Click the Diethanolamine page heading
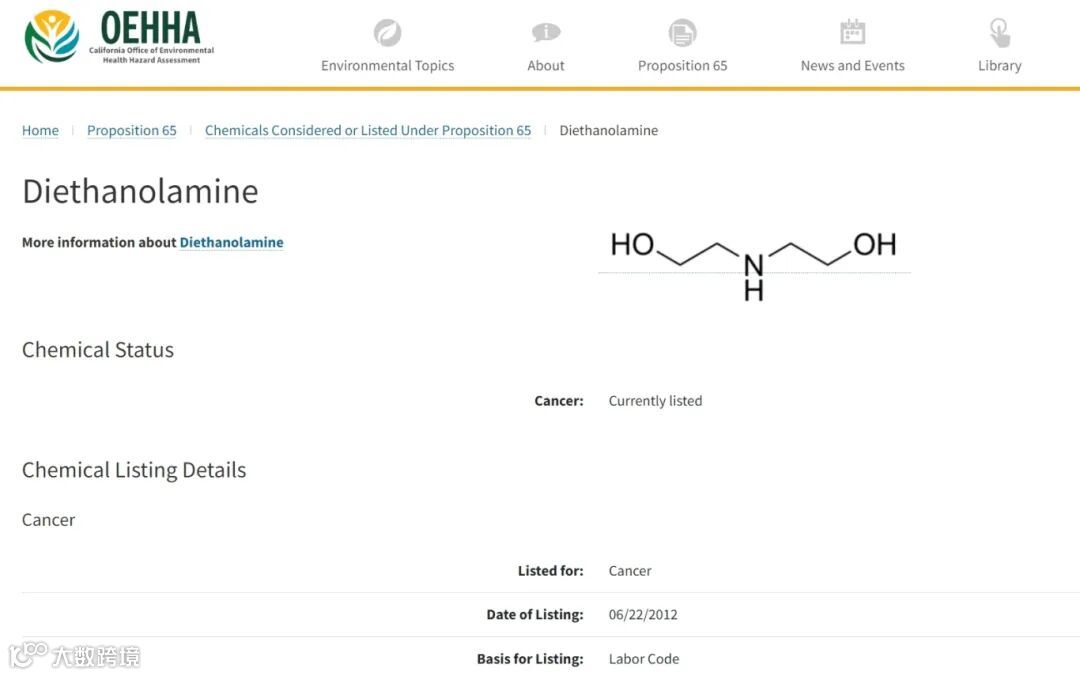Image resolution: width=1080 pixels, height=676 pixels. click(140, 191)
